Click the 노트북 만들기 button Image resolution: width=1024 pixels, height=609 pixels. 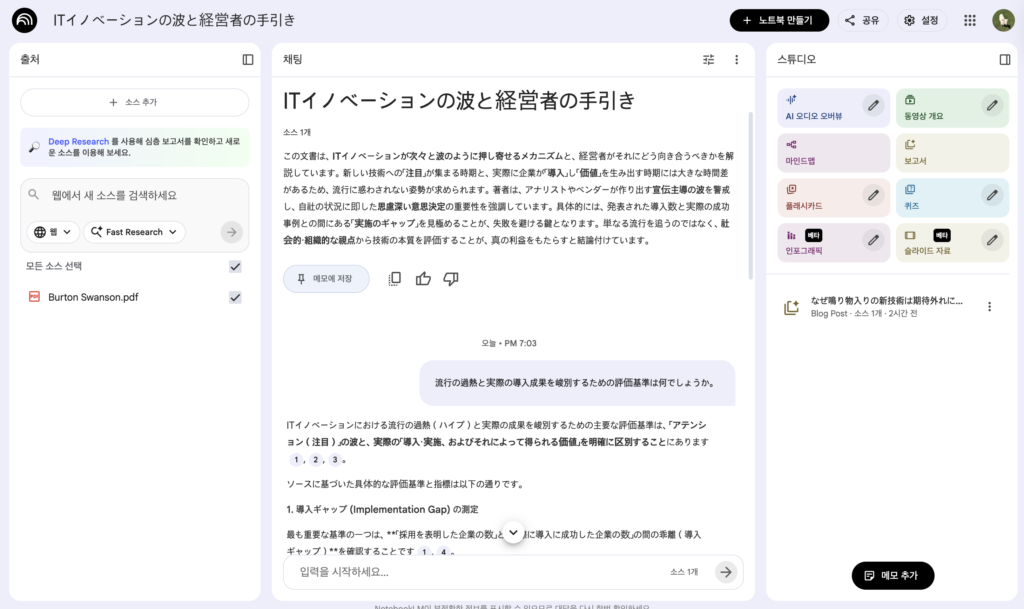[778, 20]
